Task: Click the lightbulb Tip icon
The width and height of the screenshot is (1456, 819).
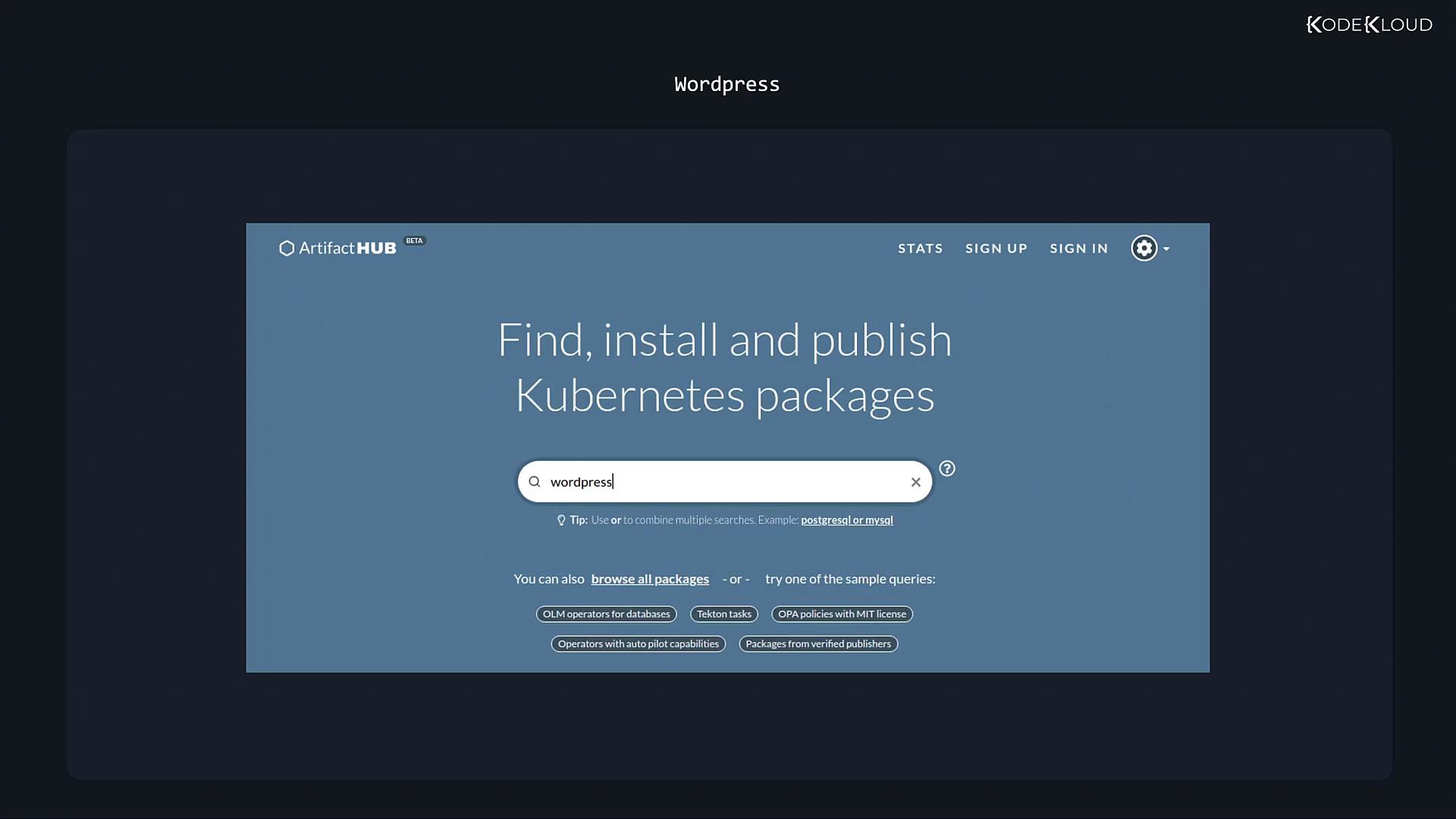Action: (x=561, y=520)
